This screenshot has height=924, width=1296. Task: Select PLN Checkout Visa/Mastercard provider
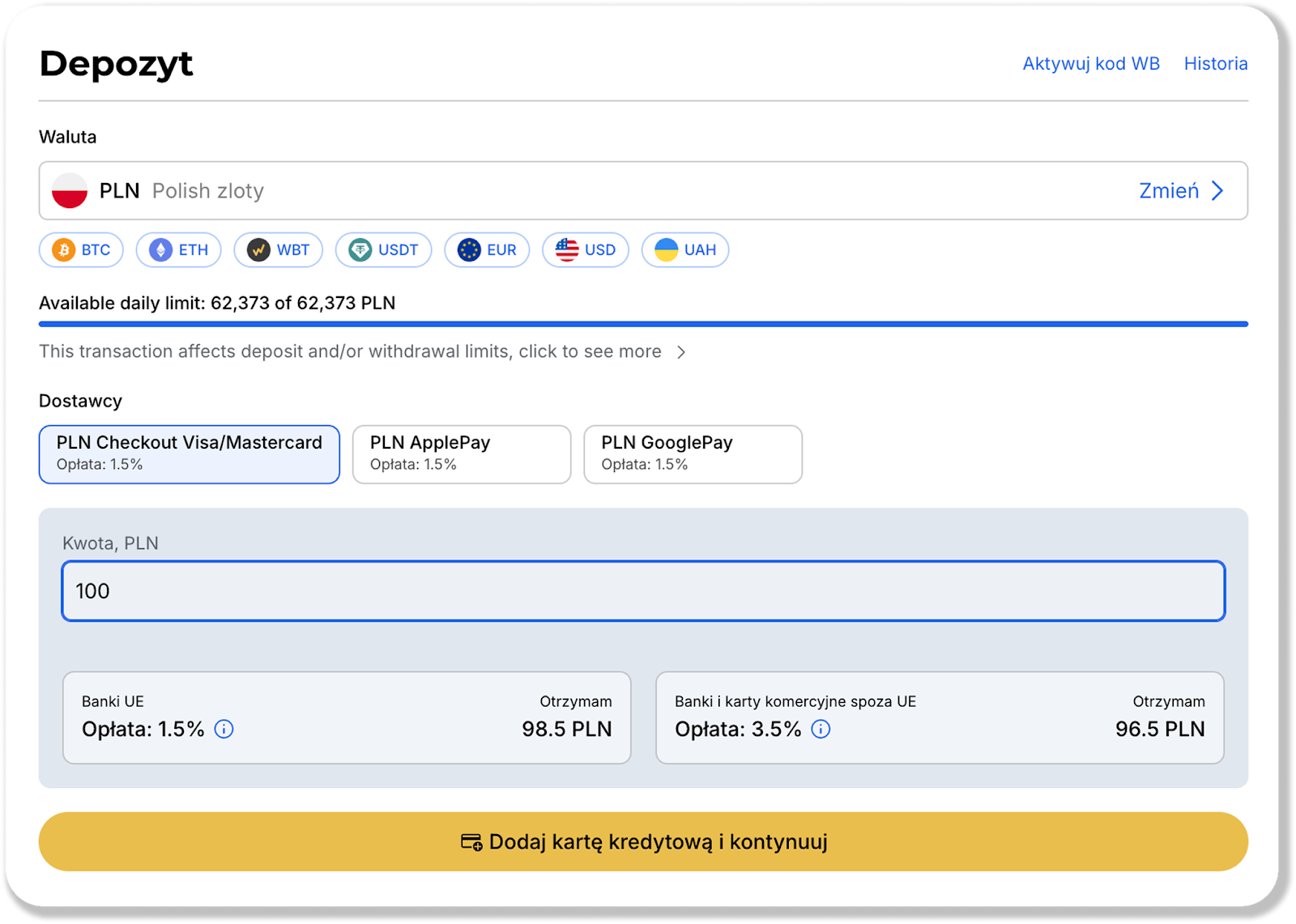tap(190, 454)
